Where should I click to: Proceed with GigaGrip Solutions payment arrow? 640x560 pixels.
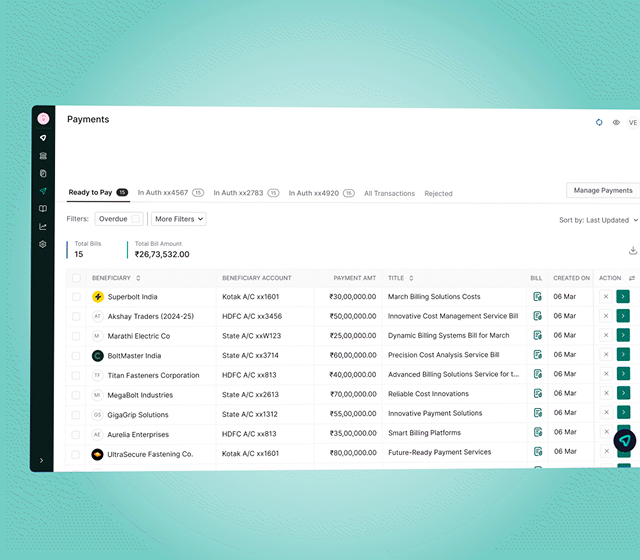[623, 412]
